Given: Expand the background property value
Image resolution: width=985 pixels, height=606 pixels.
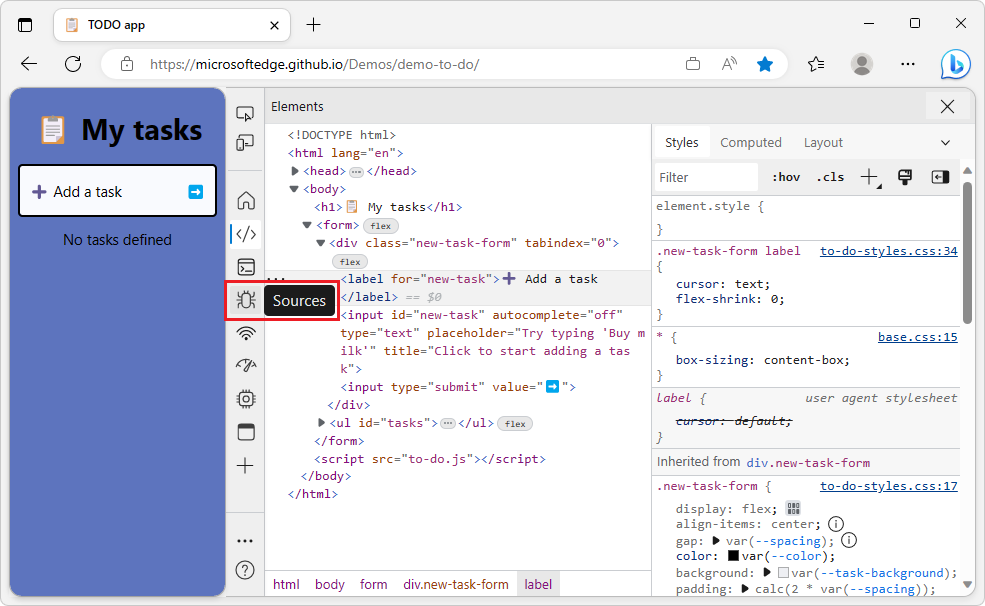Looking at the screenshot, I should (x=766, y=572).
